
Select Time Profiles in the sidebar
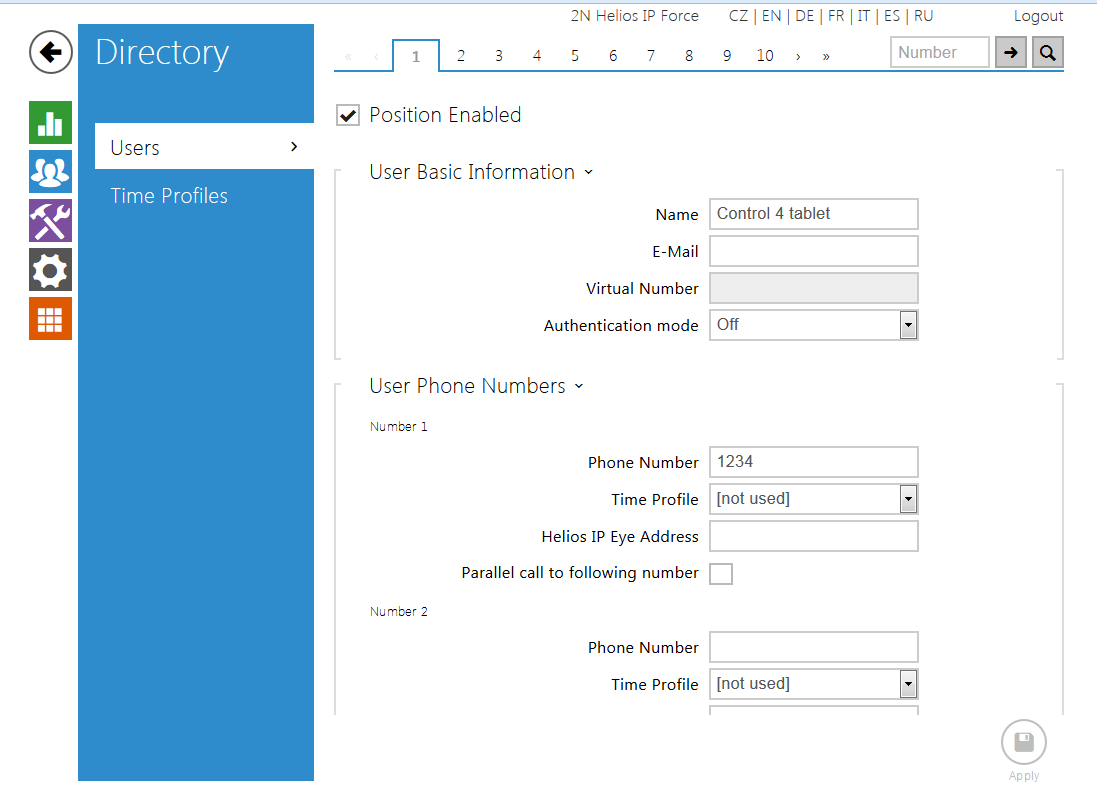click(x=169, y=196)
